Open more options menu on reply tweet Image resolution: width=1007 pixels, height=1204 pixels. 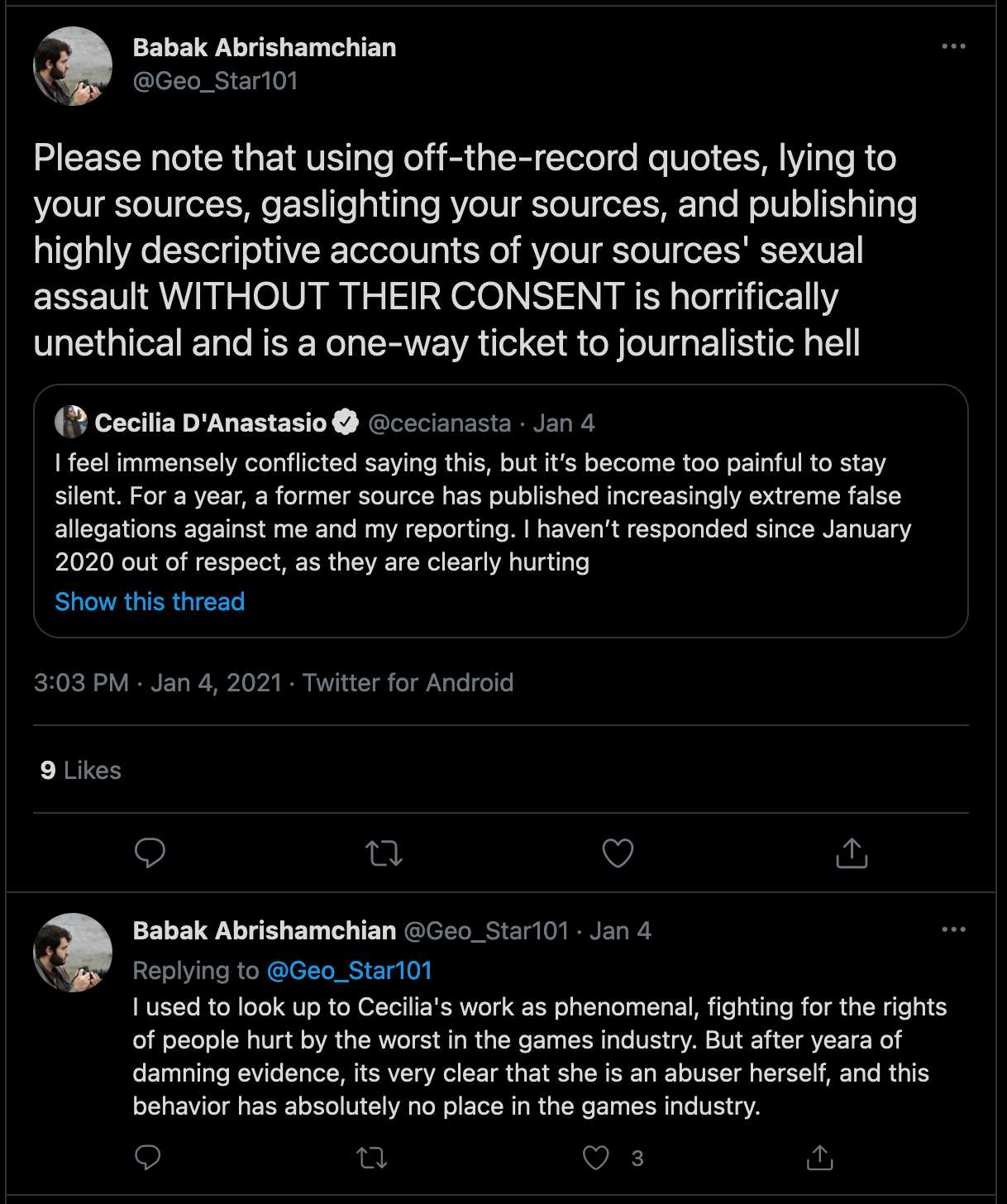click(x=953, y=929)
